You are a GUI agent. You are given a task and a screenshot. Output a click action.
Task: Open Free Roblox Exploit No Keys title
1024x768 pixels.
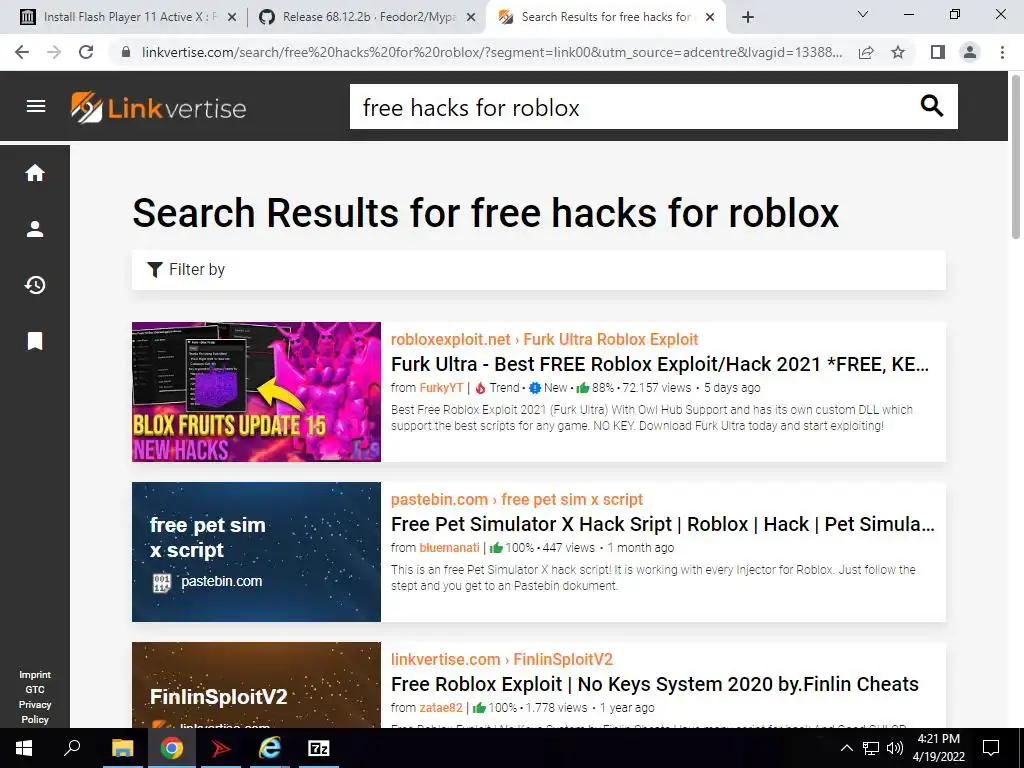click(x=654, y=684)
